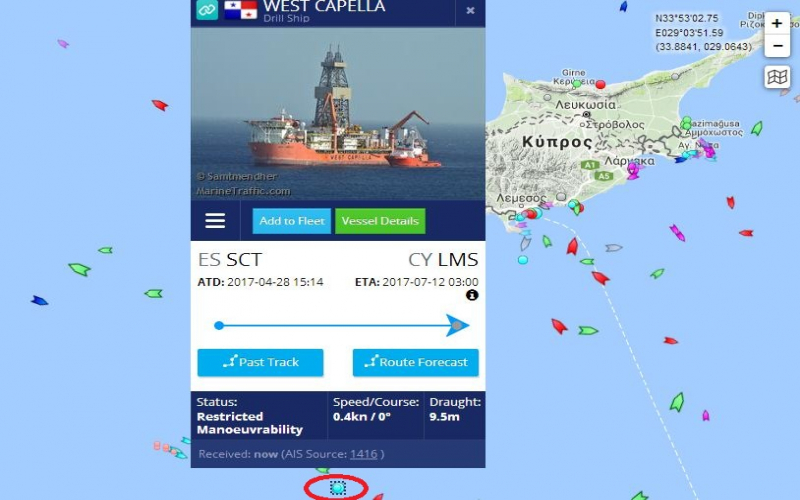Open AIS source 1416 link
This screenshot has height=500, width=800.
(x=364, y=454)
